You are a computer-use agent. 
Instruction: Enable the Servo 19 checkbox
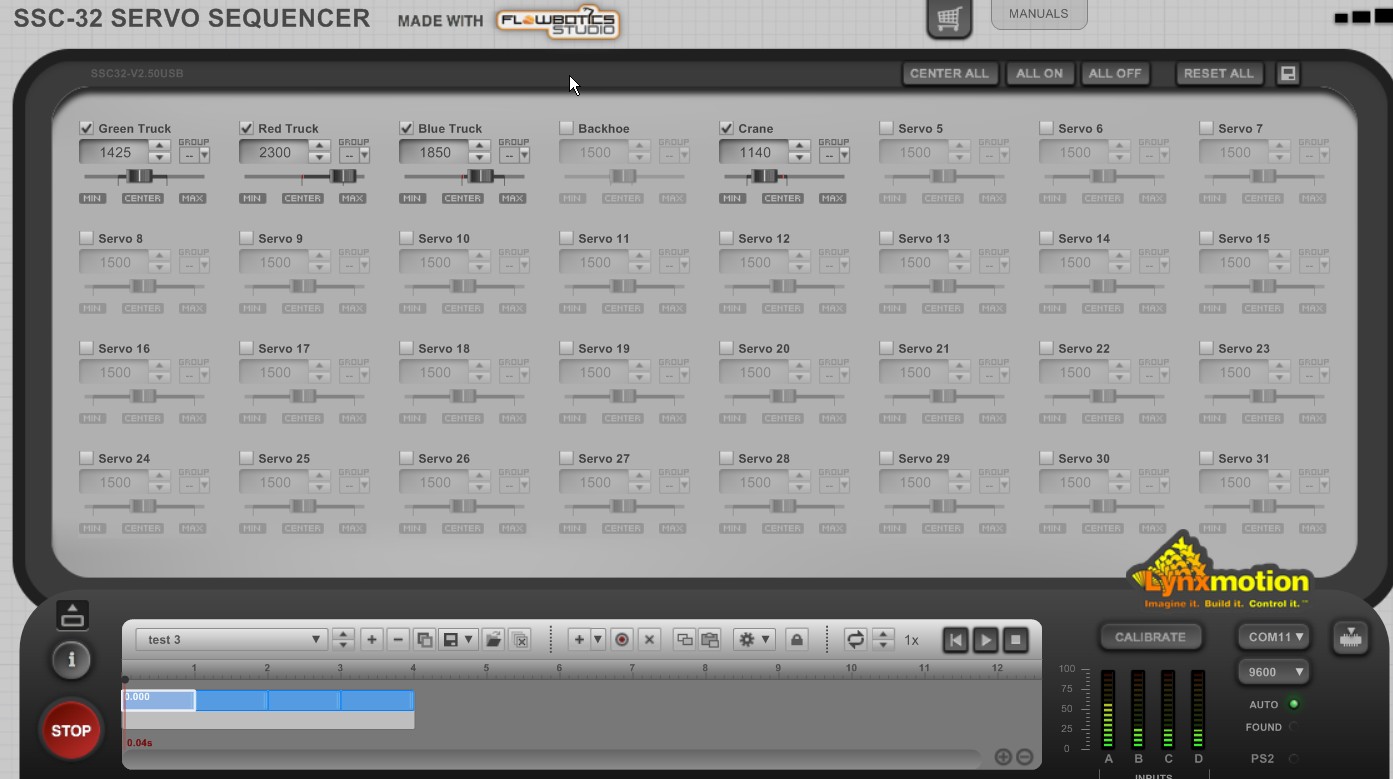click(x=566, y=347)
